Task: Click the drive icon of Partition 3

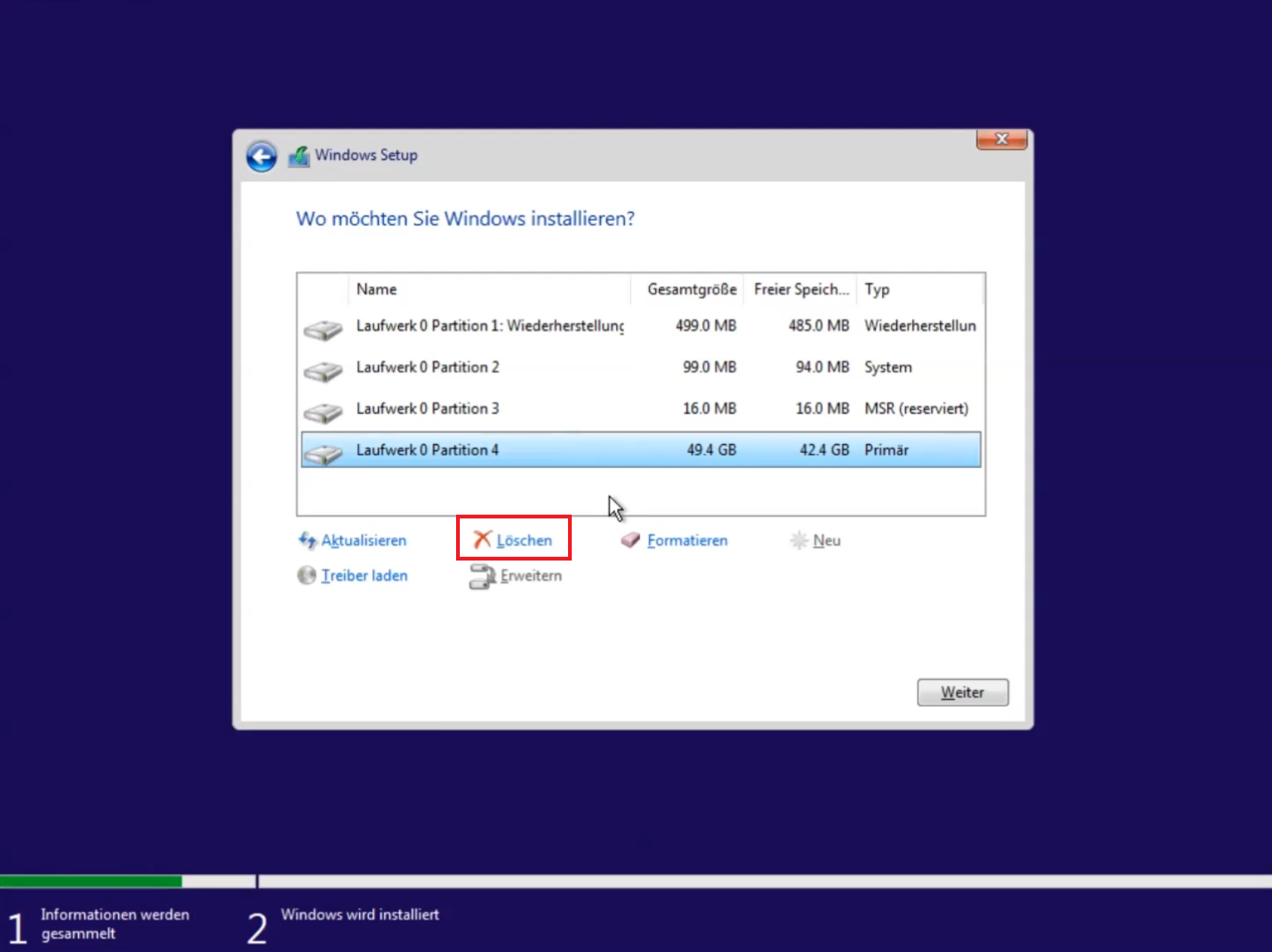Action: pyautogui.click(x=323, y=412)
